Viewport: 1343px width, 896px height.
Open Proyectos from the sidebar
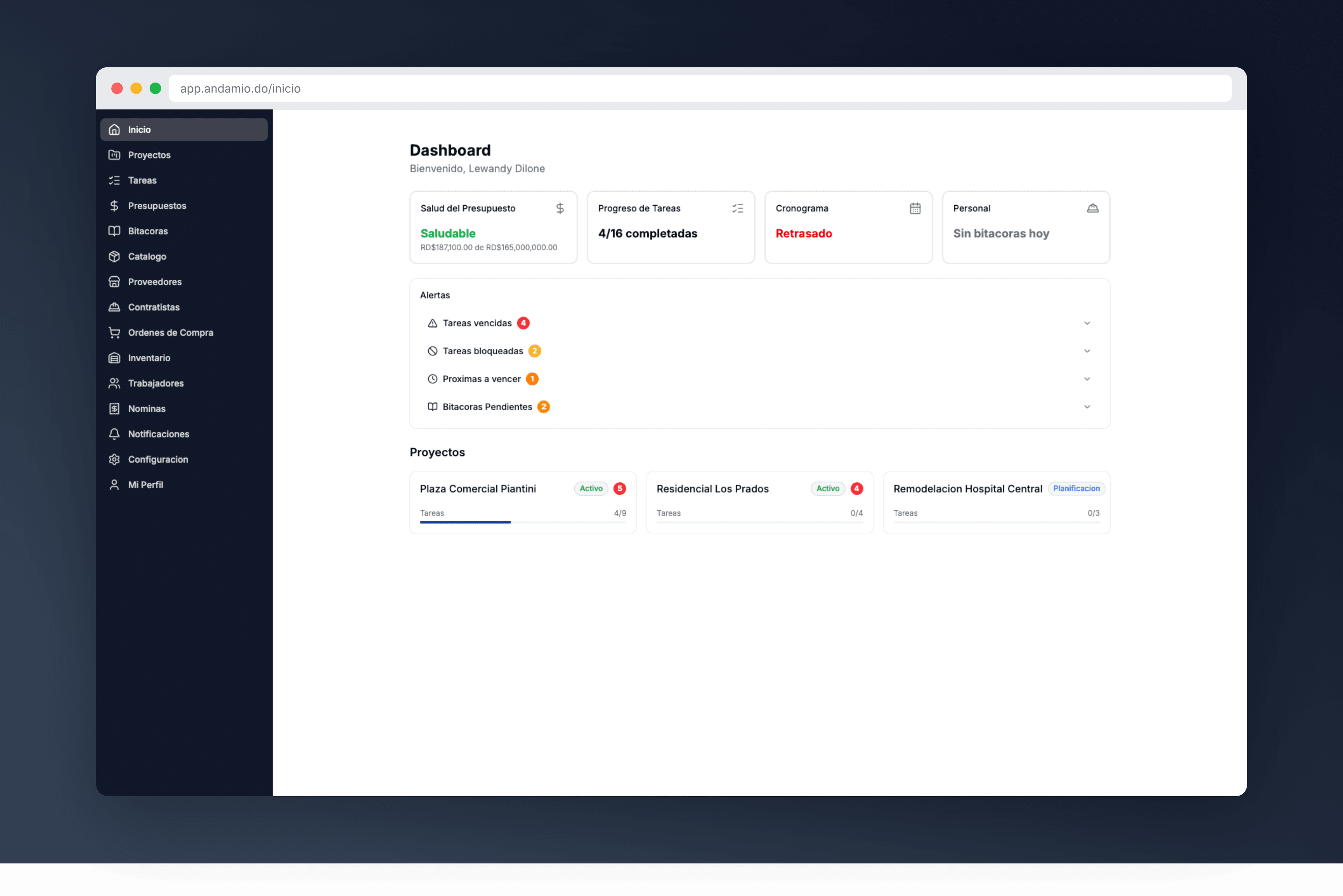pyautogui.click(x=184, y=155)
